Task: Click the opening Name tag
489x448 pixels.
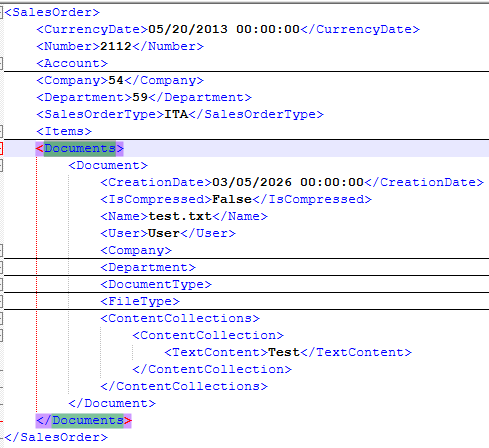Action: click(124, 216)
